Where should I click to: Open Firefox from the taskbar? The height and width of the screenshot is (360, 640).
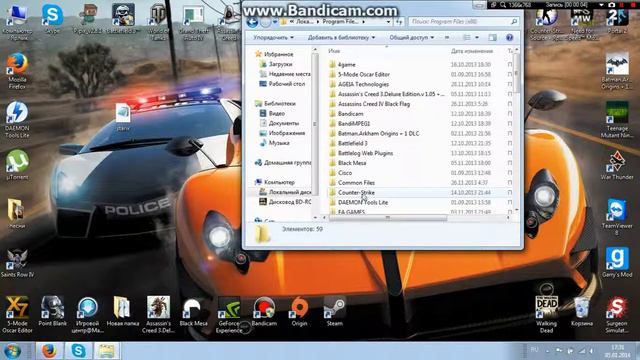(49, 351)
